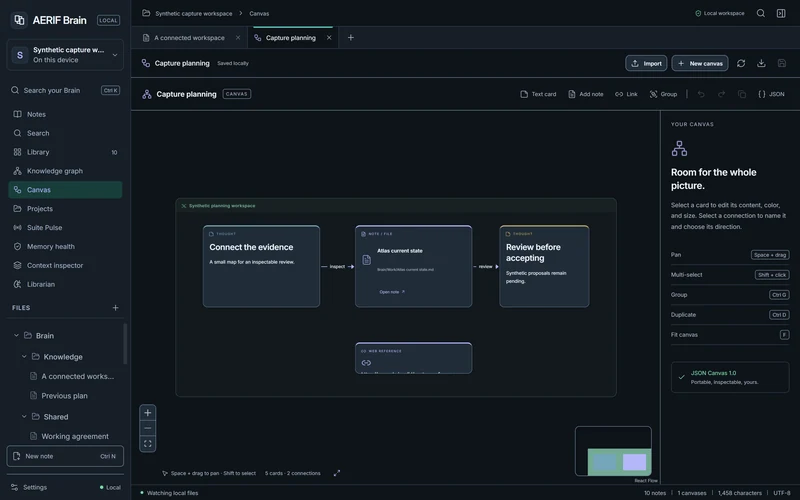Close the Capture planning tab

329,38
